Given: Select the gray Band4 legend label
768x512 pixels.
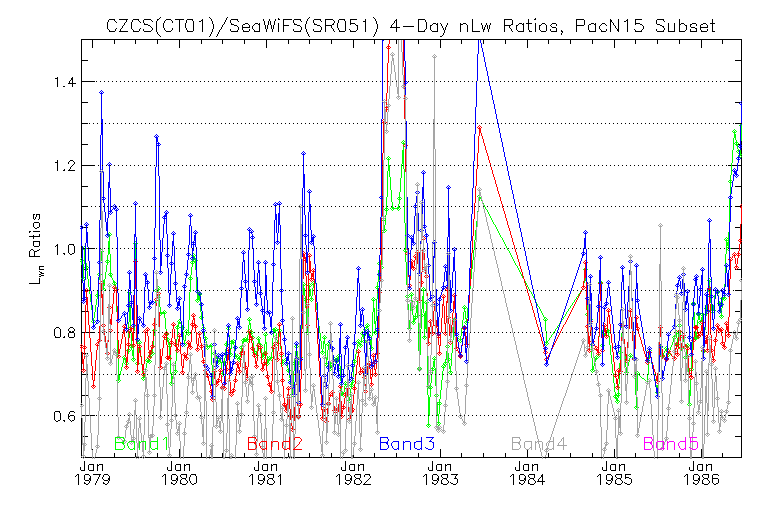Looking at the screenshot, I should coord(539,444).
